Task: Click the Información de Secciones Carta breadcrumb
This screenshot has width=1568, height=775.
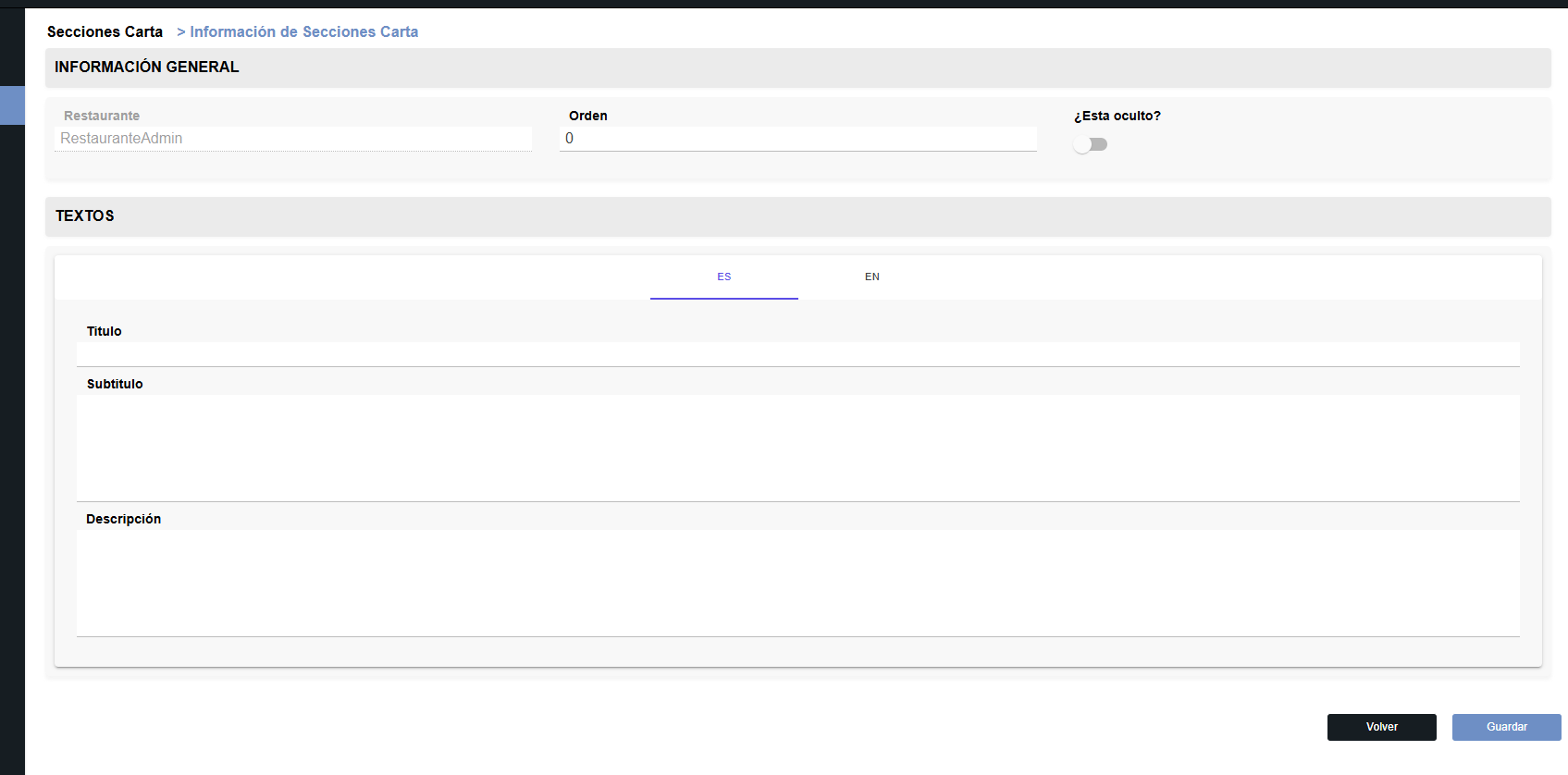Action: [x=303, y=31]
